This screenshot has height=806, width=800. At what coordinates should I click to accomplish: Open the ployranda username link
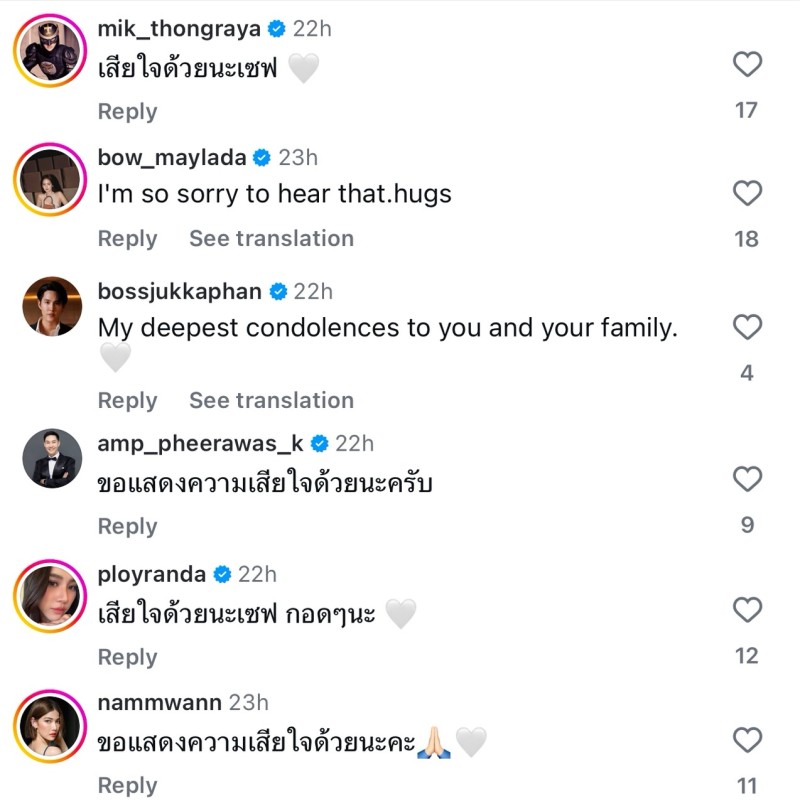[x=152, y=575]
